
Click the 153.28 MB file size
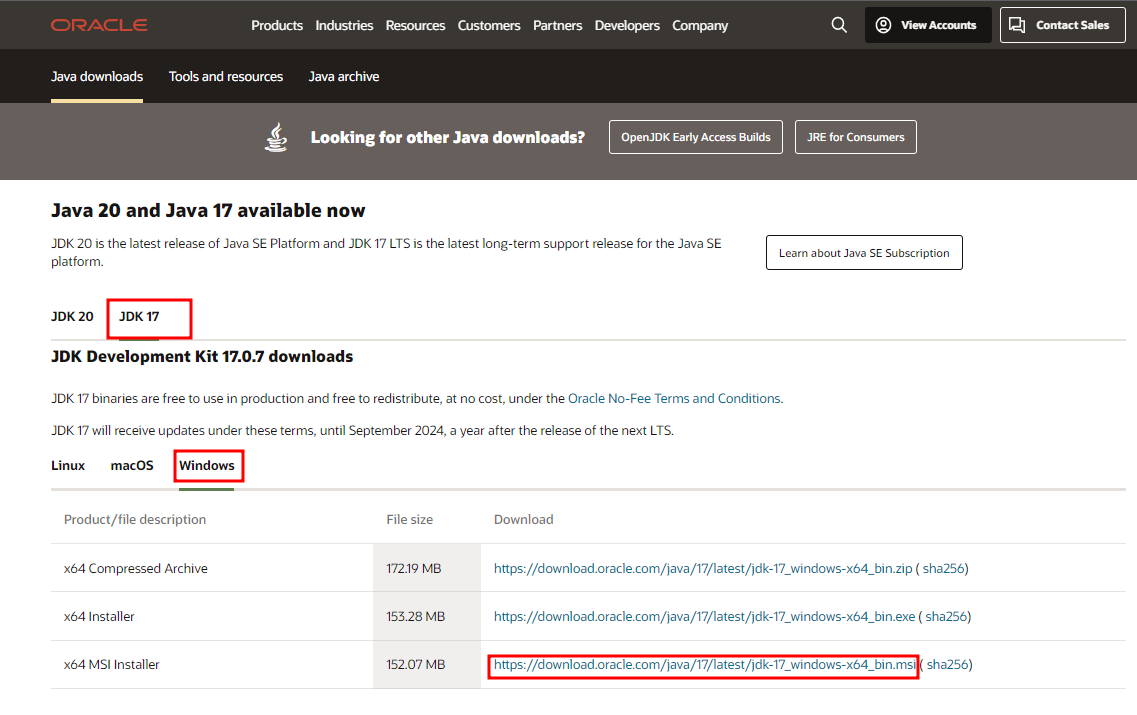click(415, 616)
